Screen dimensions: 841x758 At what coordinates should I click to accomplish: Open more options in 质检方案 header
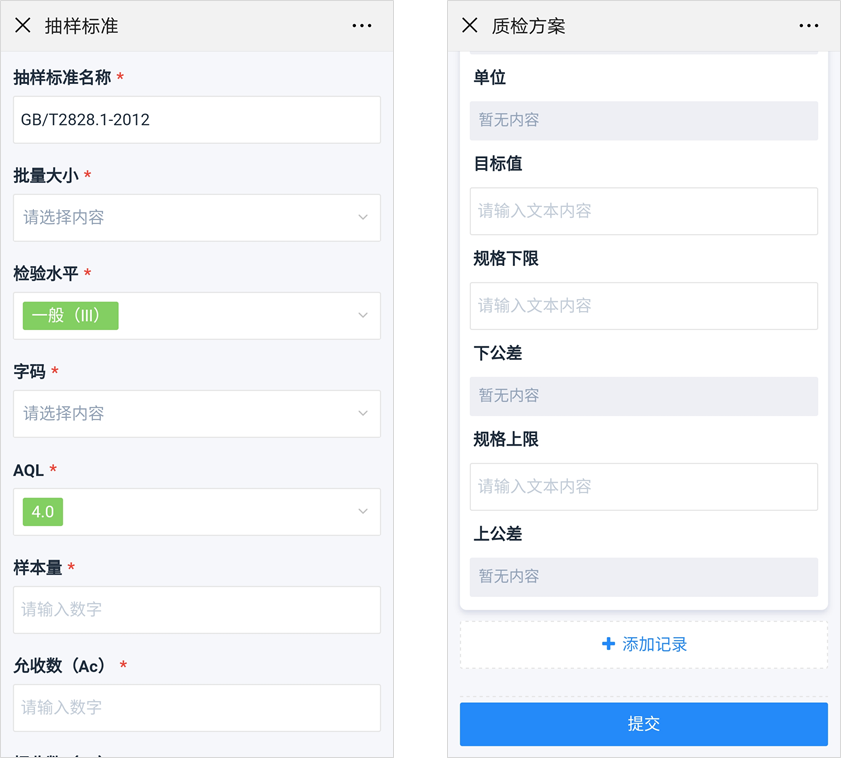809,26
